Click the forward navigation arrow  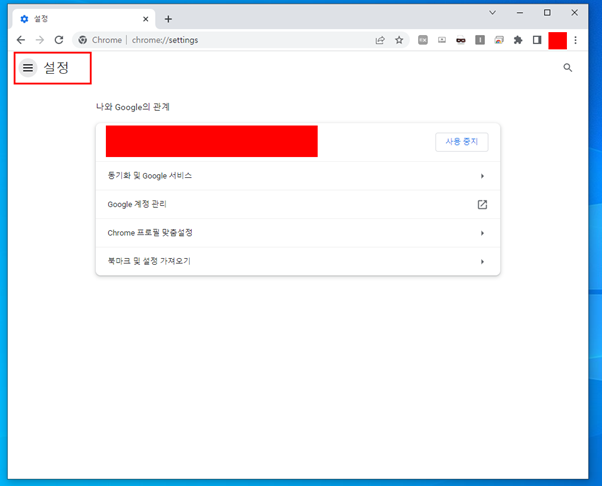pos(40,40)
